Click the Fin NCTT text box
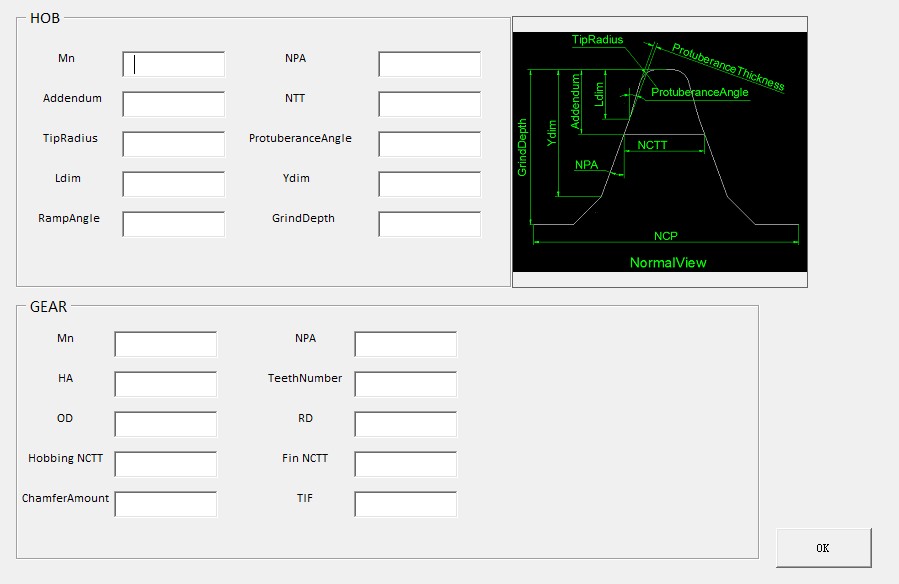 point(405,464)
